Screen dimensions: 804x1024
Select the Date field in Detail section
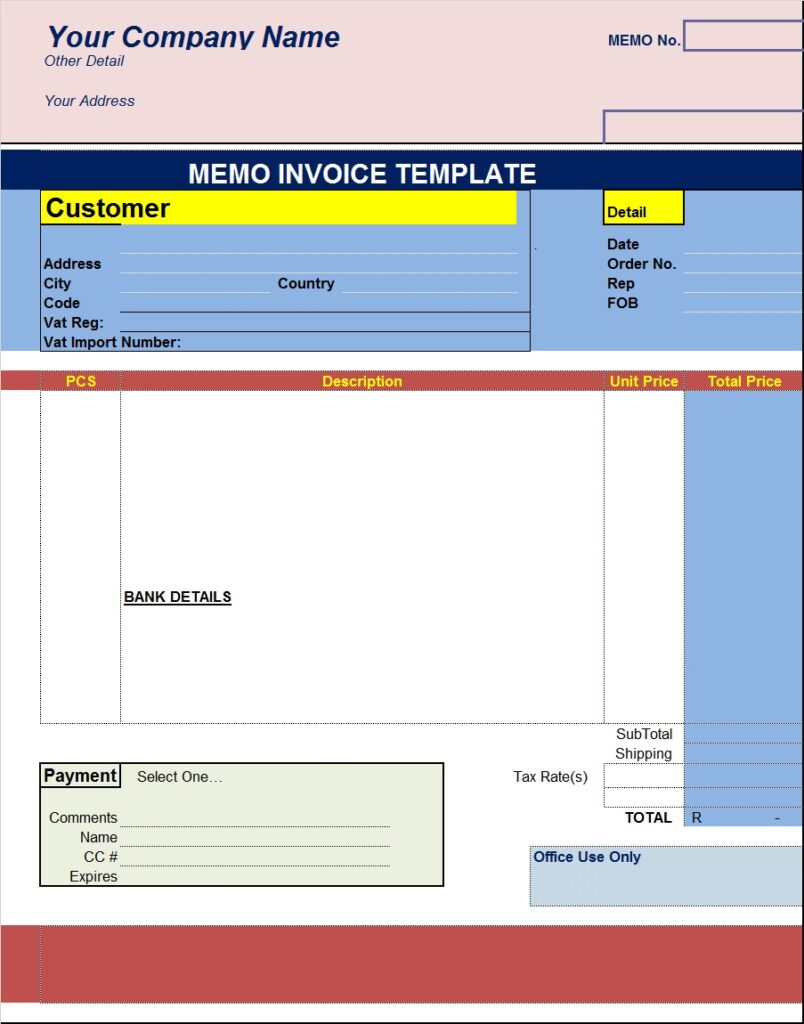coord(742,244)
